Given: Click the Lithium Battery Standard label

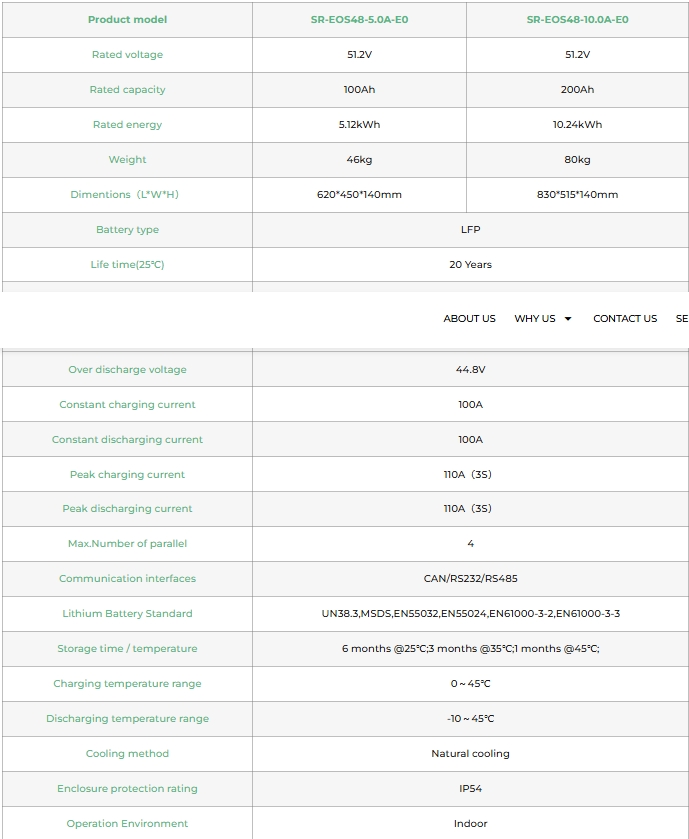Looking at the screenshot, I should click(x=127, y=614).
